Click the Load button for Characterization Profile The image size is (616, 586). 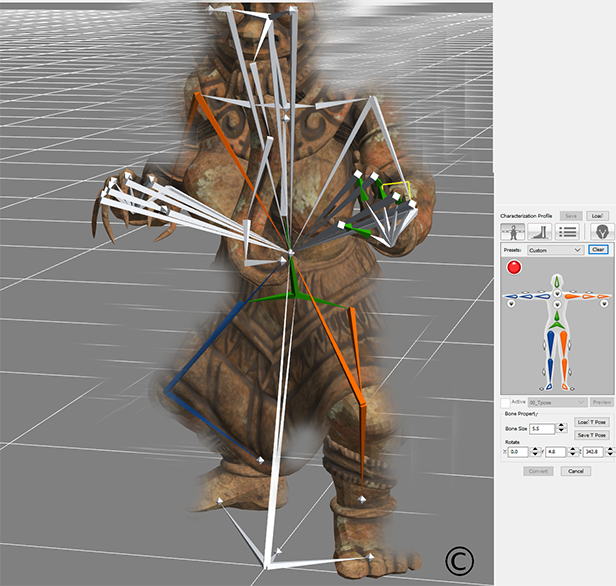[597, 215]
